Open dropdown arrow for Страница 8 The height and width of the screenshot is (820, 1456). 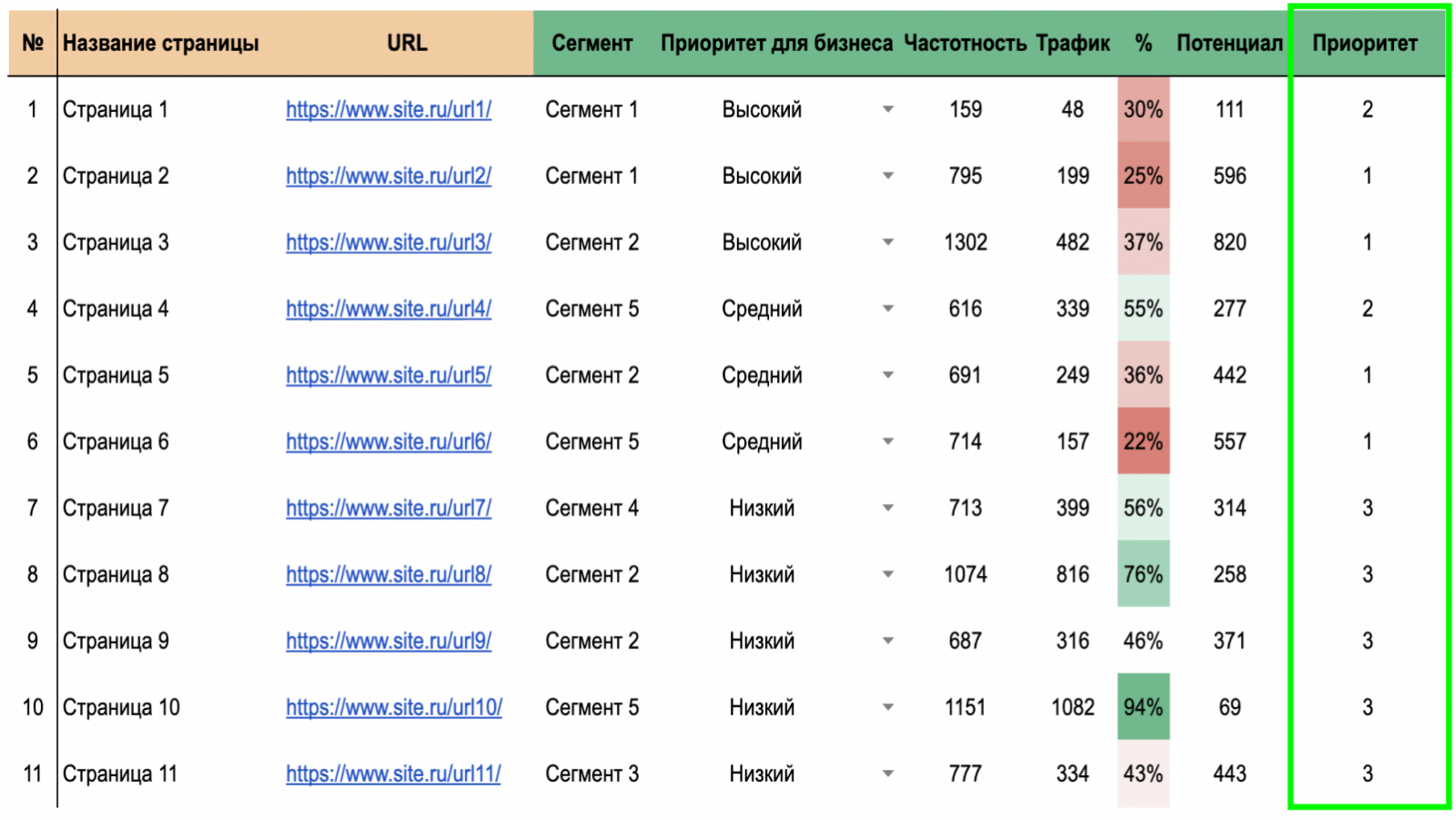(887, 576)
